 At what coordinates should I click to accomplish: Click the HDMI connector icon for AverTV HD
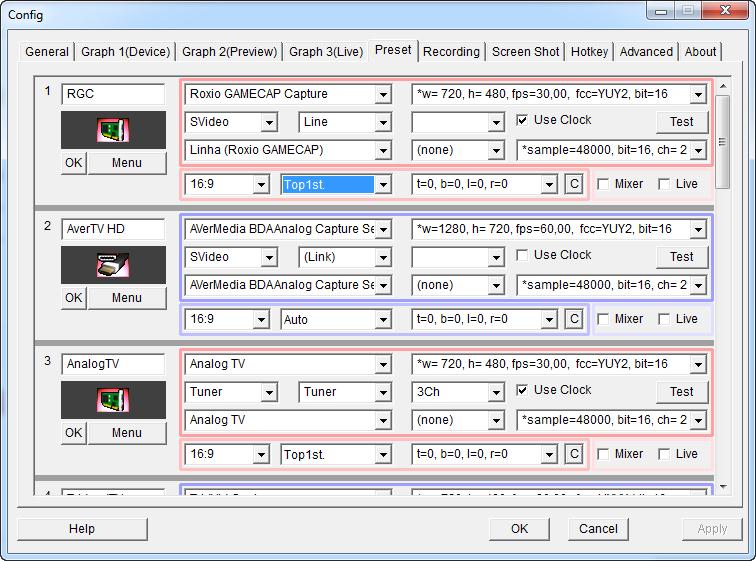click(113, 265)
